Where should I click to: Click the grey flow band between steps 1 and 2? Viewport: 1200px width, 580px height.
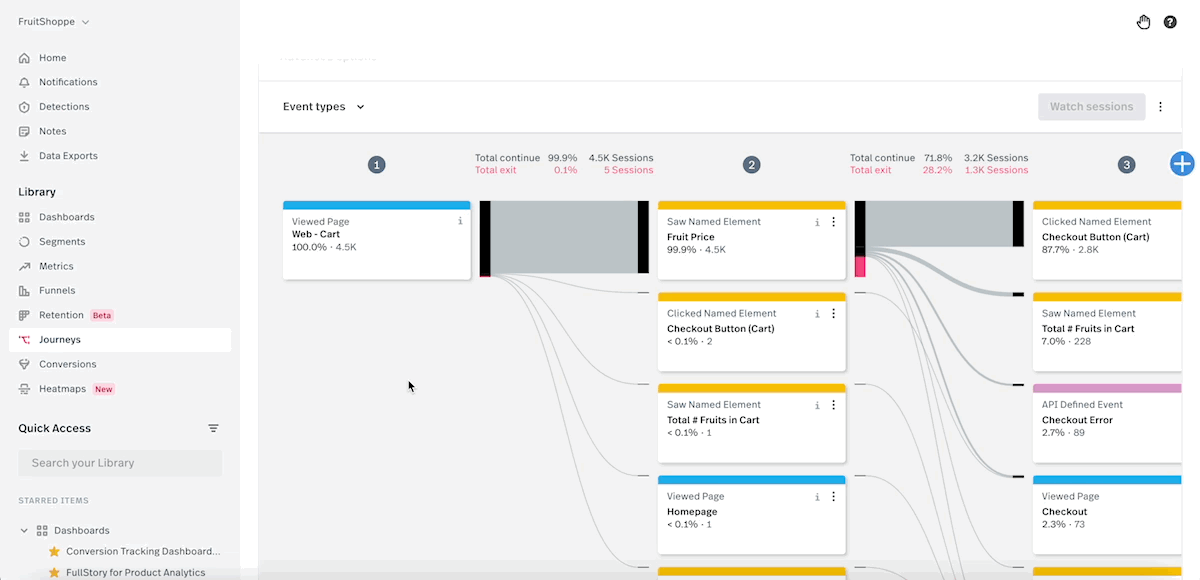564,237
